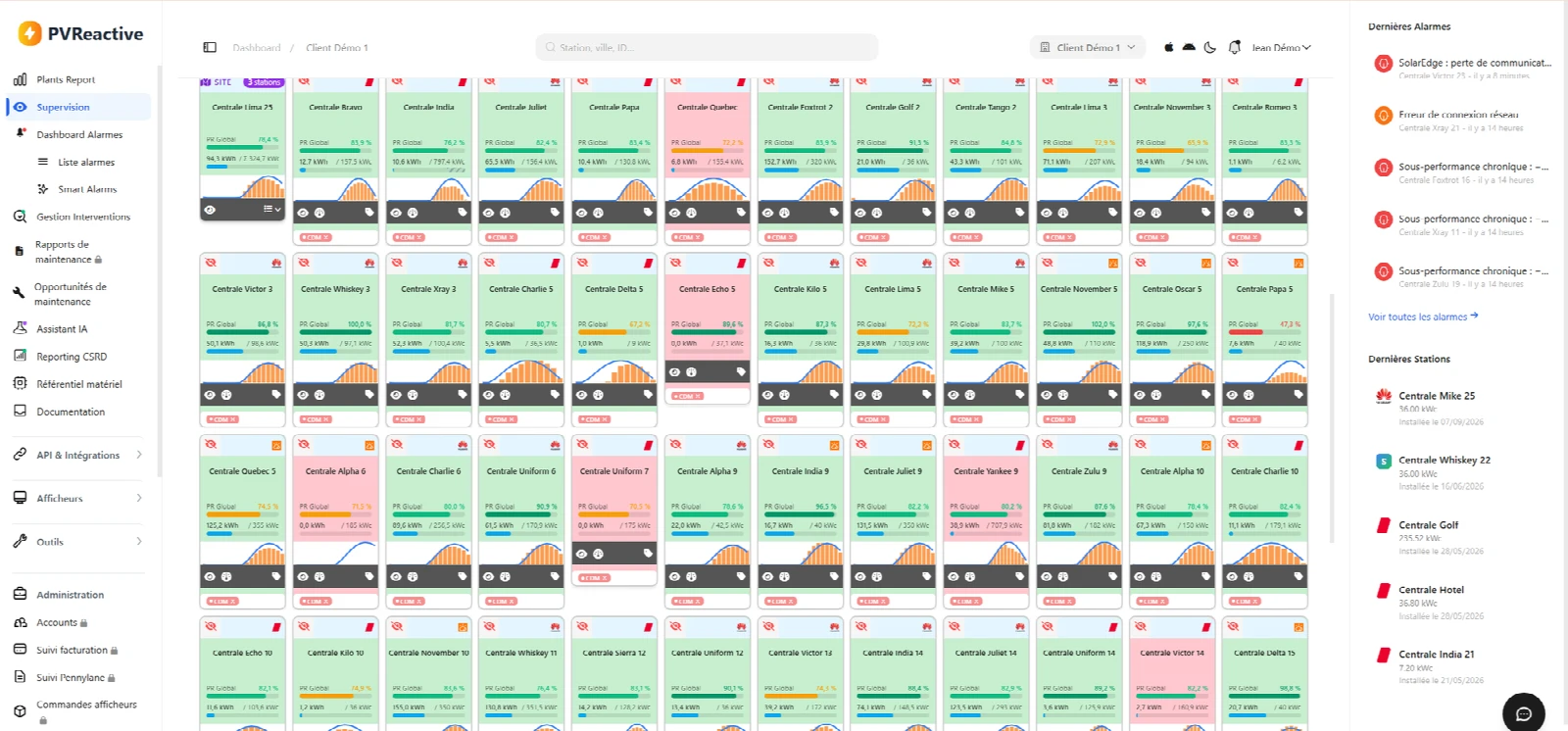The height and width of the screenshot is (731, 1568).
Task: Click eye icon on Centrale Quebec card
Action: (x=674, y=212)
